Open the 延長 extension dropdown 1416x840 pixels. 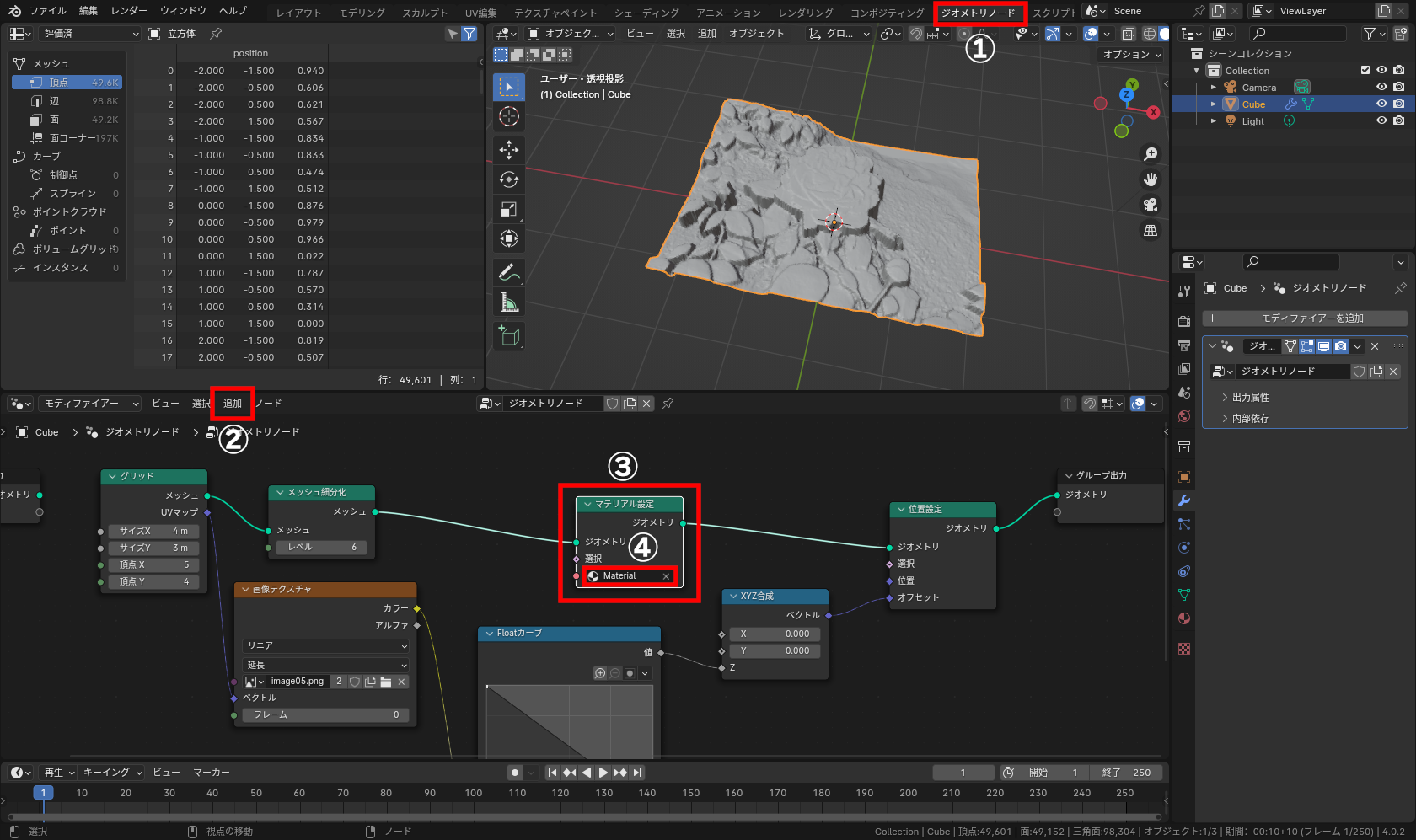pos(326,665)
